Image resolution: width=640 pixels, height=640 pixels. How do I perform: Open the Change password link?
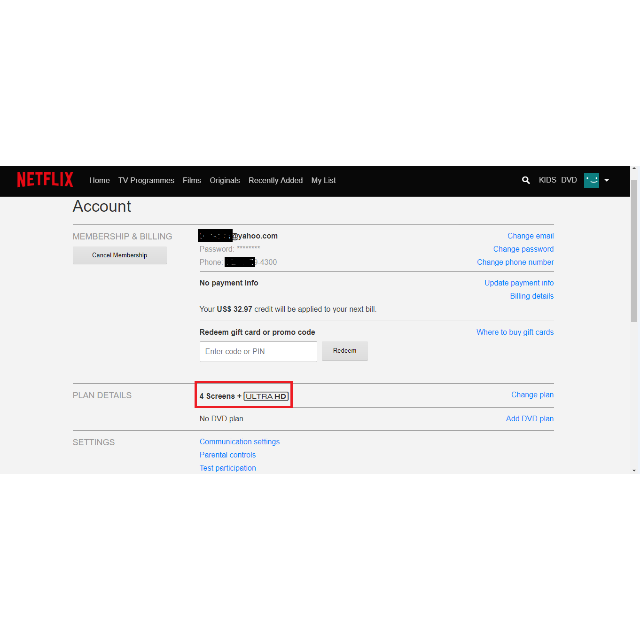coord(523,249)
